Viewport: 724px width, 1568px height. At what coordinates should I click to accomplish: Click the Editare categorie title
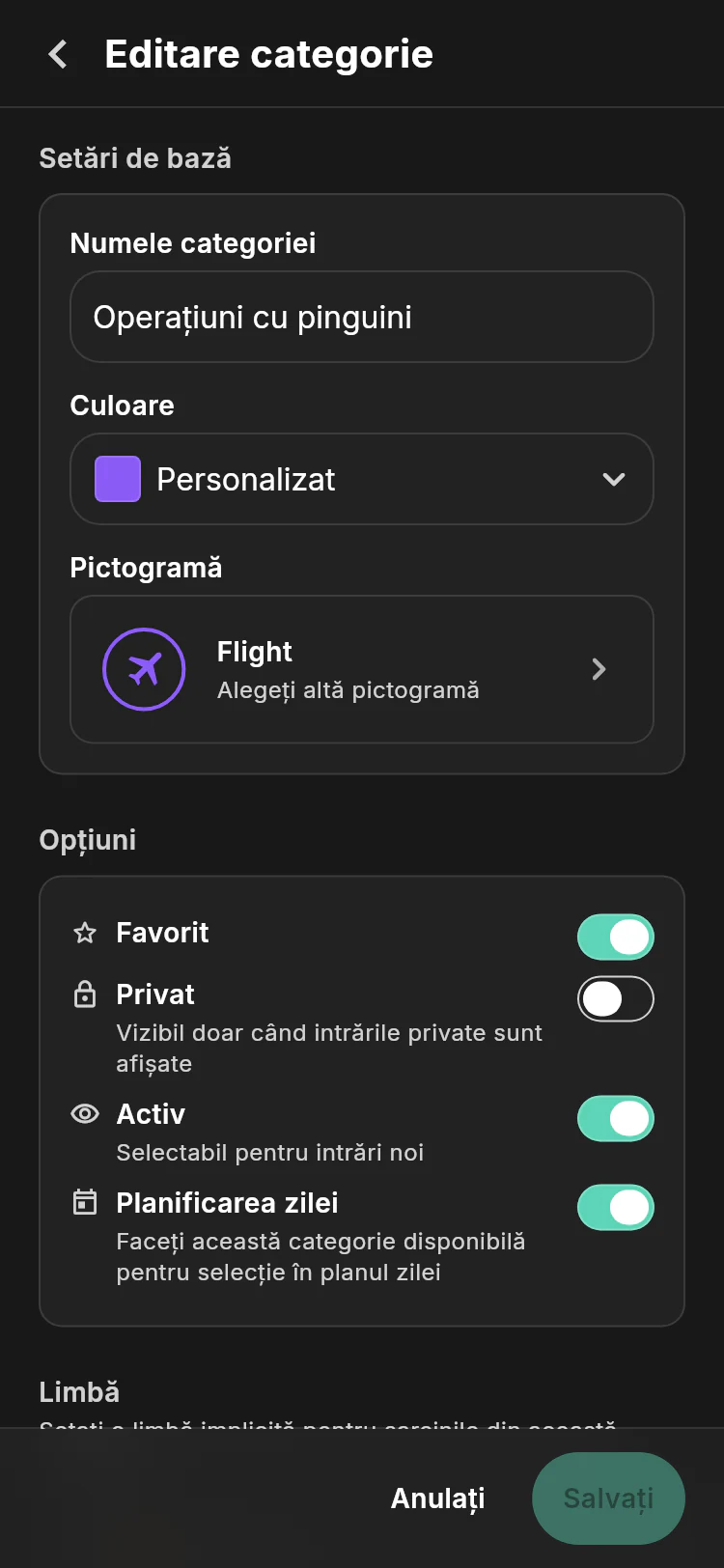268,54
